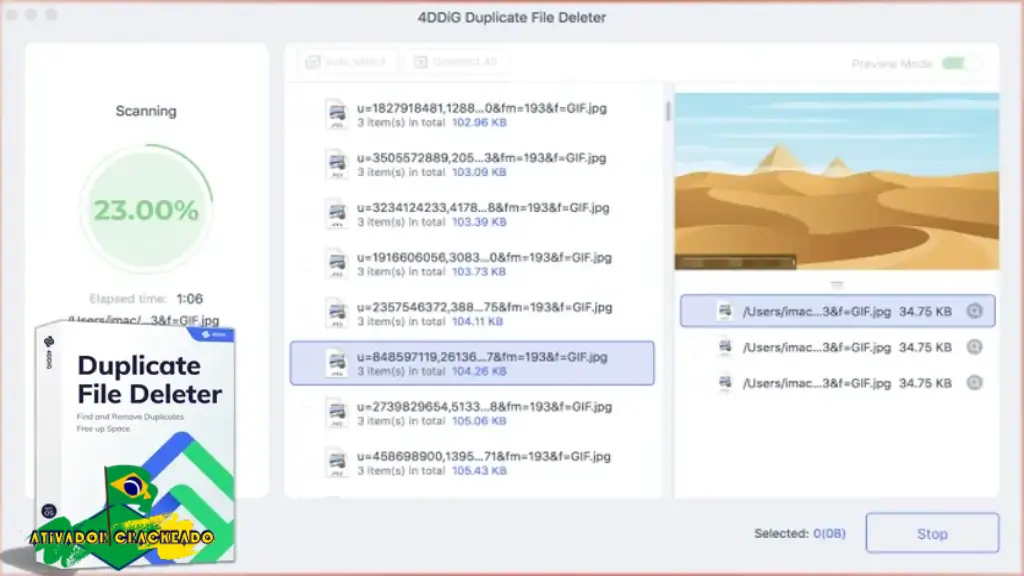Image resolution: width=1024 pixels, height=576 pixels.
Task: Click file icon in last /Users/imac row
Action: pos(725,383)
